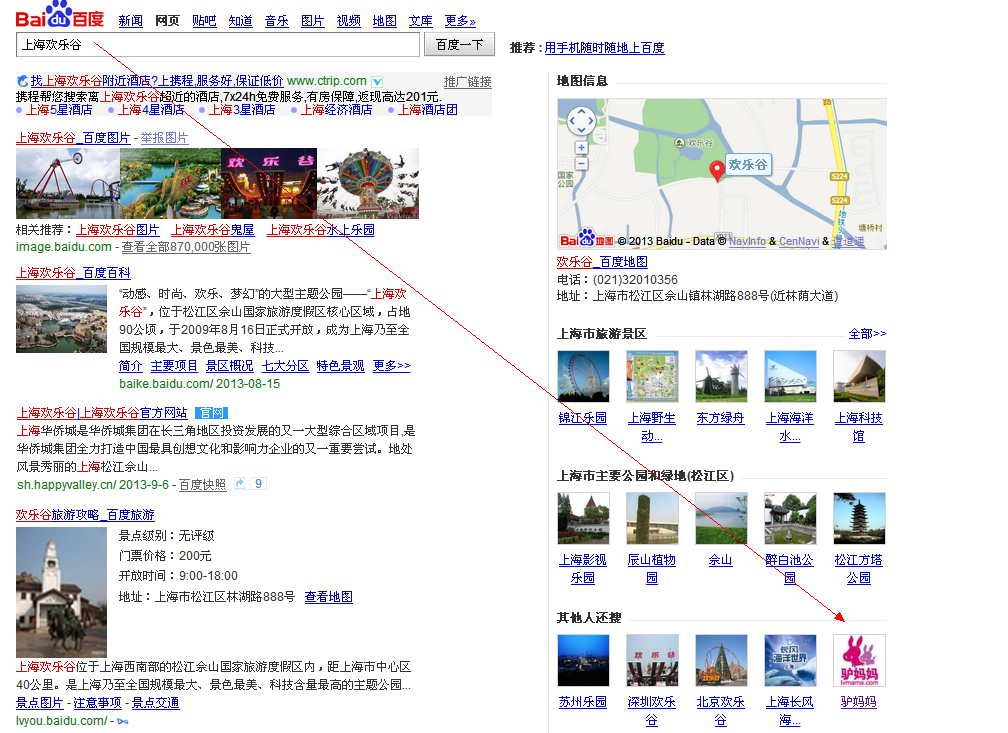Open 上海经济酒店 link
This screenshot has width=1008, height=733.
click(336, 110)
